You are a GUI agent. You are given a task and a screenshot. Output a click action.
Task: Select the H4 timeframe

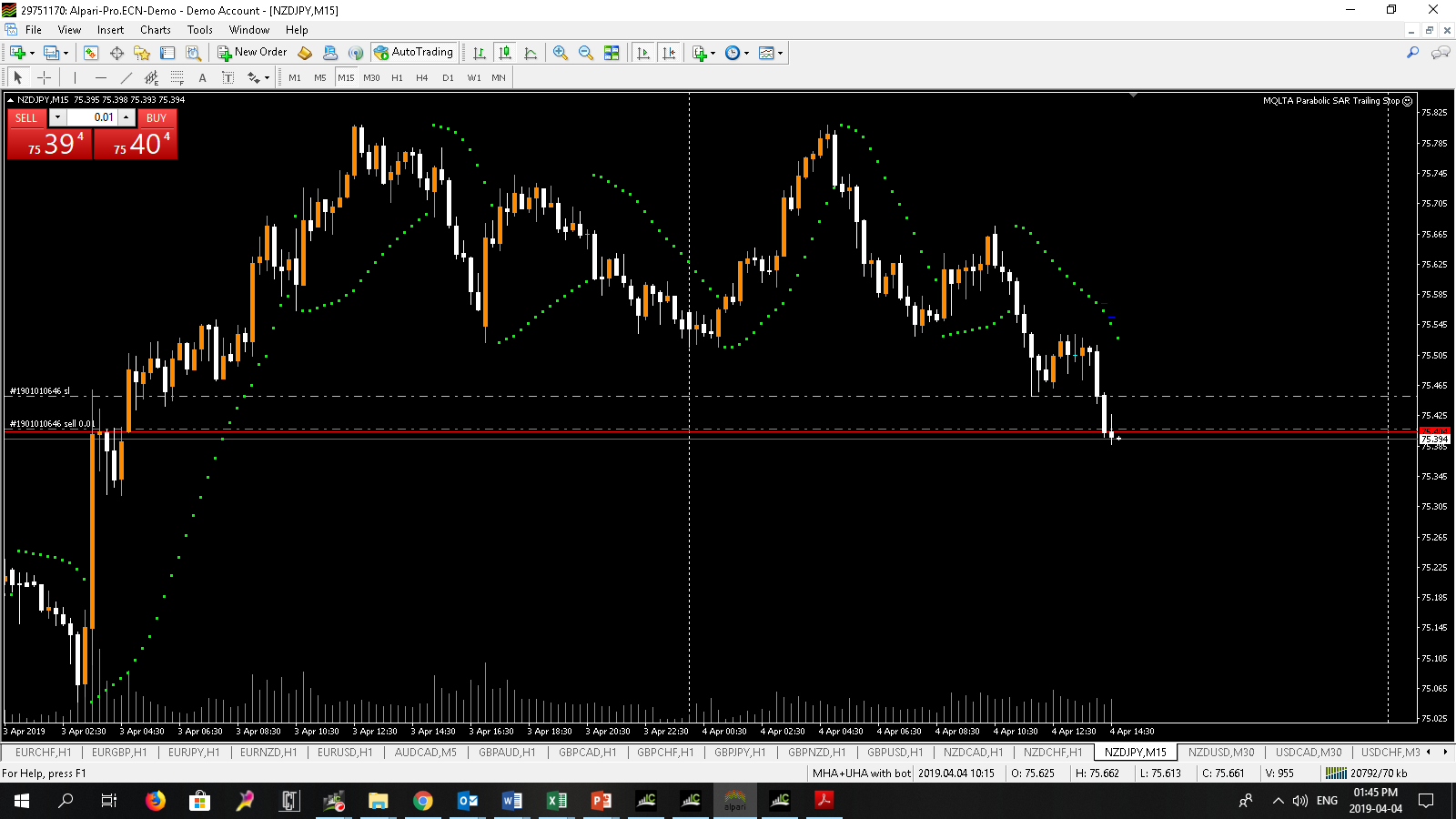(422, 77)
